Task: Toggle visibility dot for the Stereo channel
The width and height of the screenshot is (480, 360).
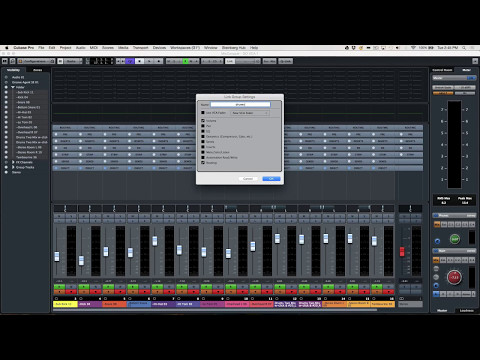Action: tap(6, 172)
